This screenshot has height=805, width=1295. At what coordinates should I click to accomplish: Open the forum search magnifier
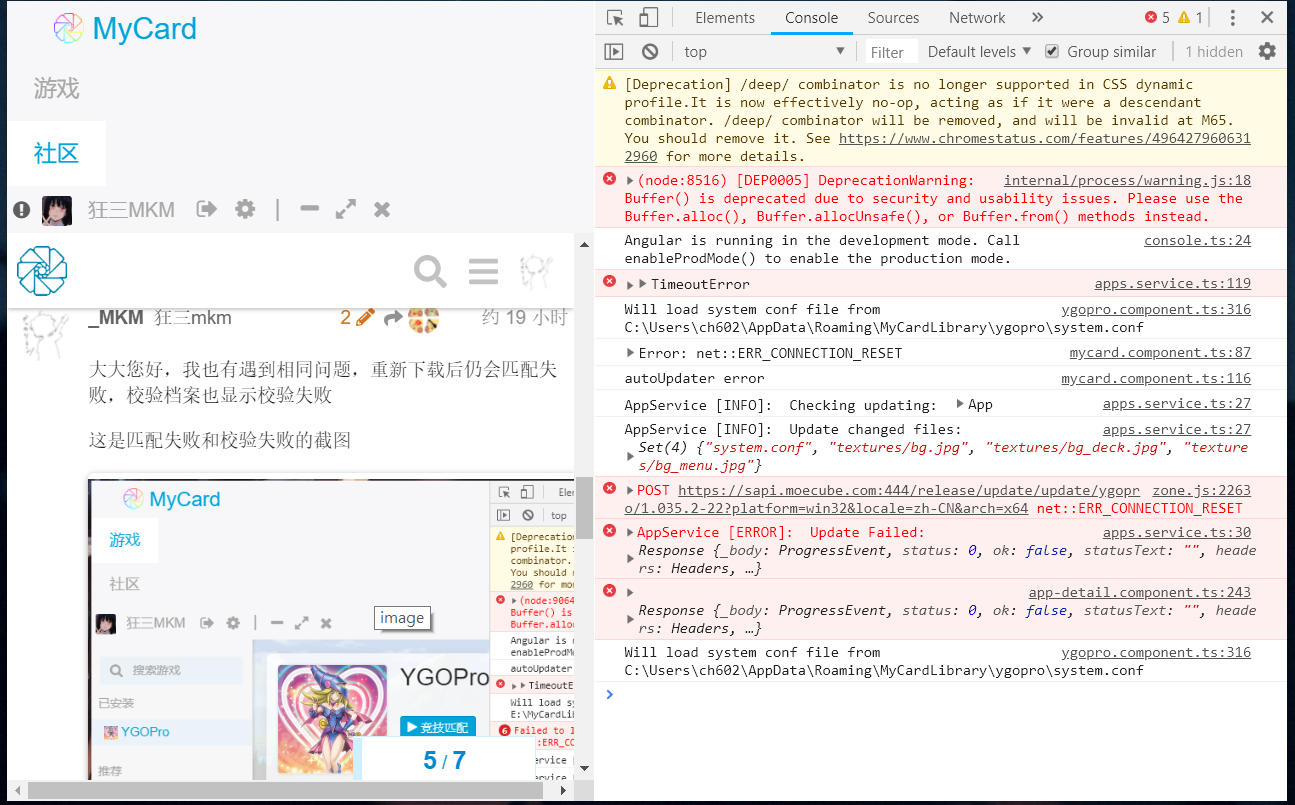pos(430,271)
